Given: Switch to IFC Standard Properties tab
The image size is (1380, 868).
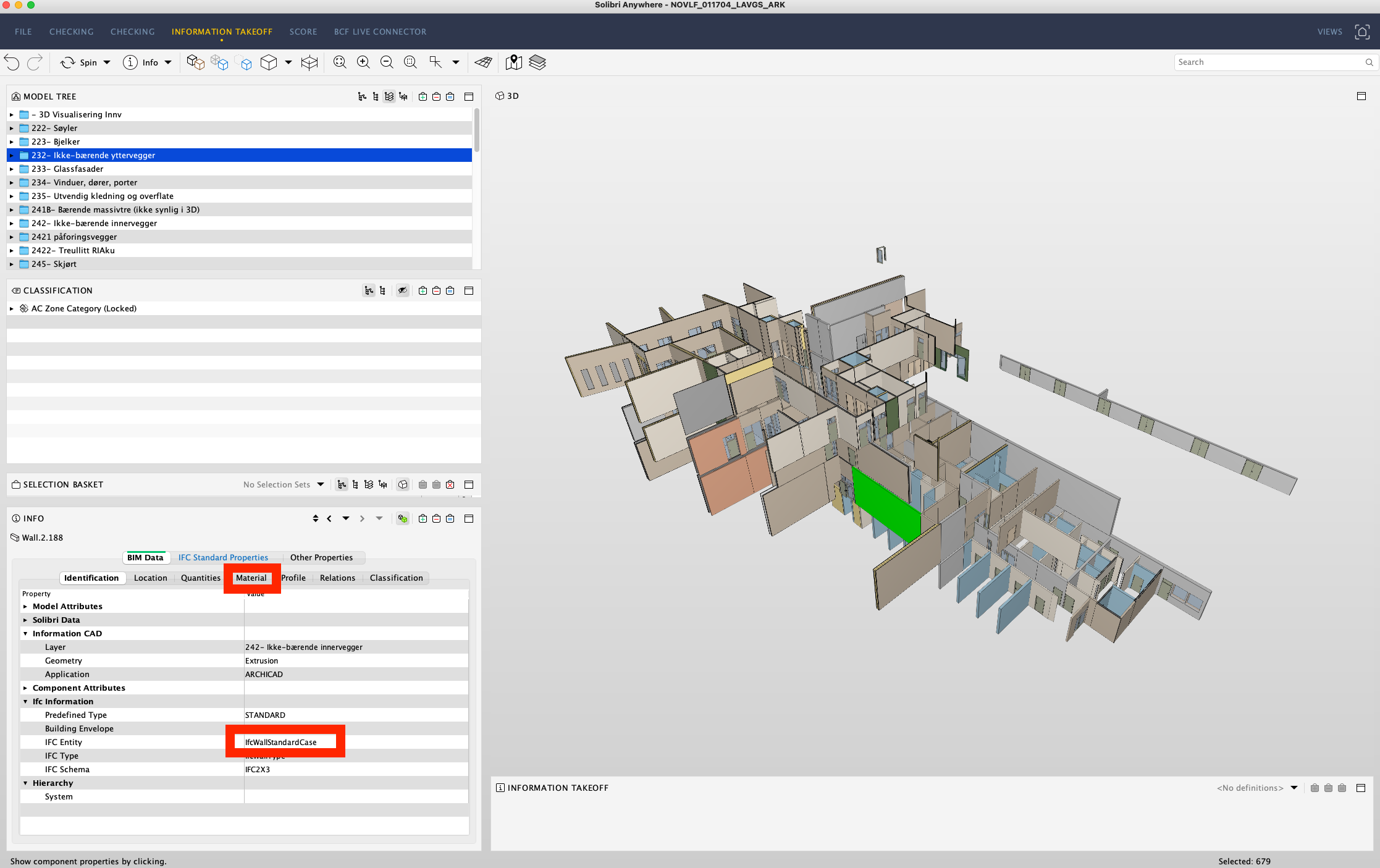Looking at the screenshot, I should click(x=223, y=558).
